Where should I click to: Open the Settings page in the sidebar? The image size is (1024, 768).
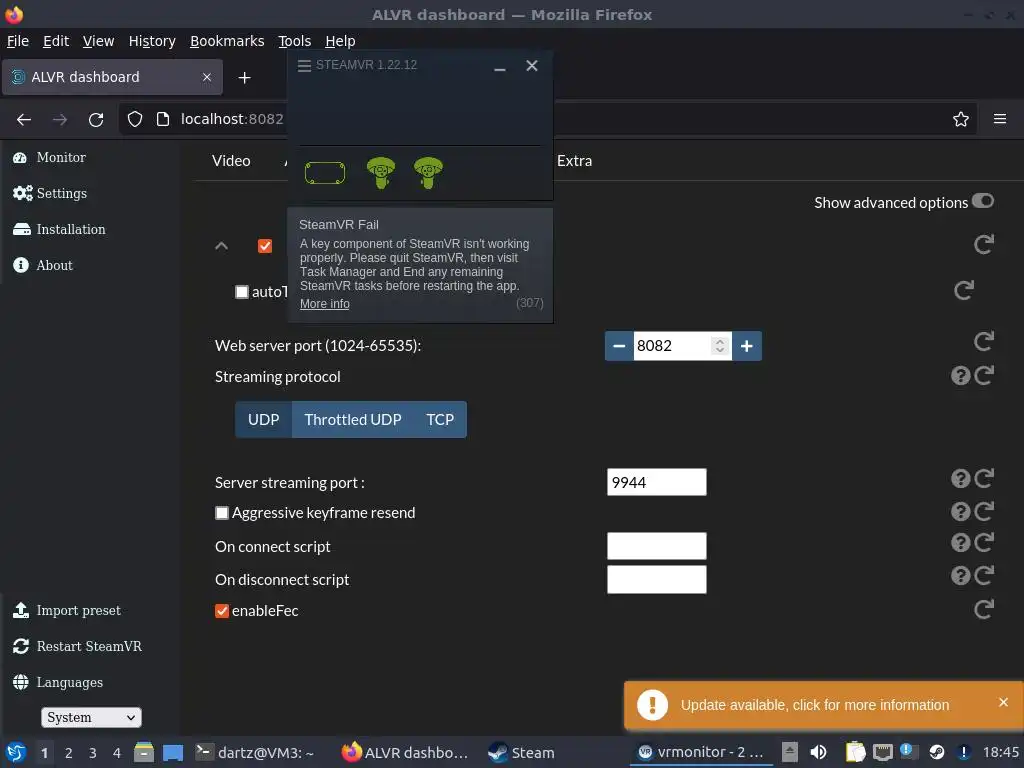[50, 193]
